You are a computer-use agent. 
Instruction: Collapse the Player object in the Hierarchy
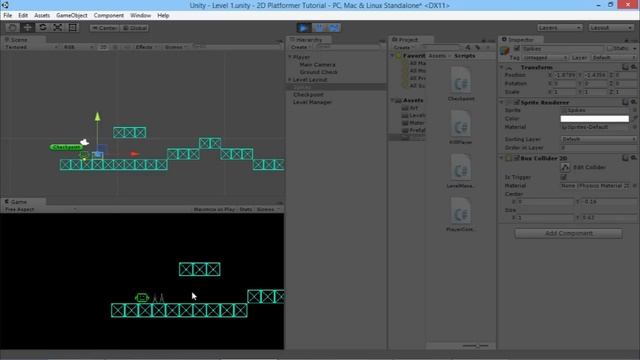point(290,57)
